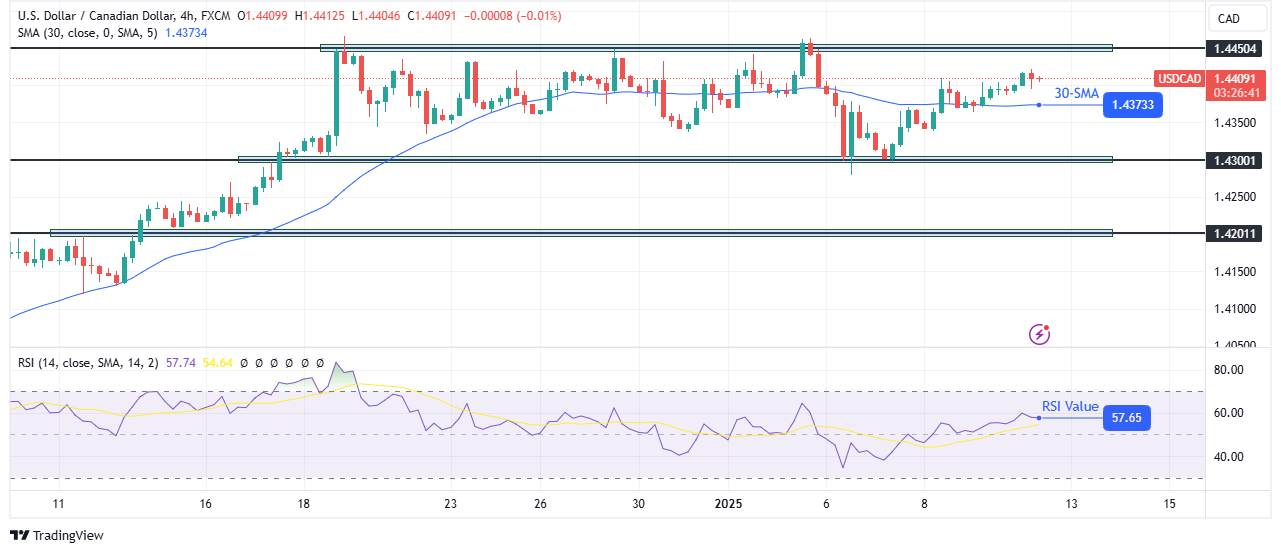This screenshot has width=1281, height=553.
Task: Click the RSI (14, close, SMA, 14, 2) legend
Action: [x=89, y=362]
